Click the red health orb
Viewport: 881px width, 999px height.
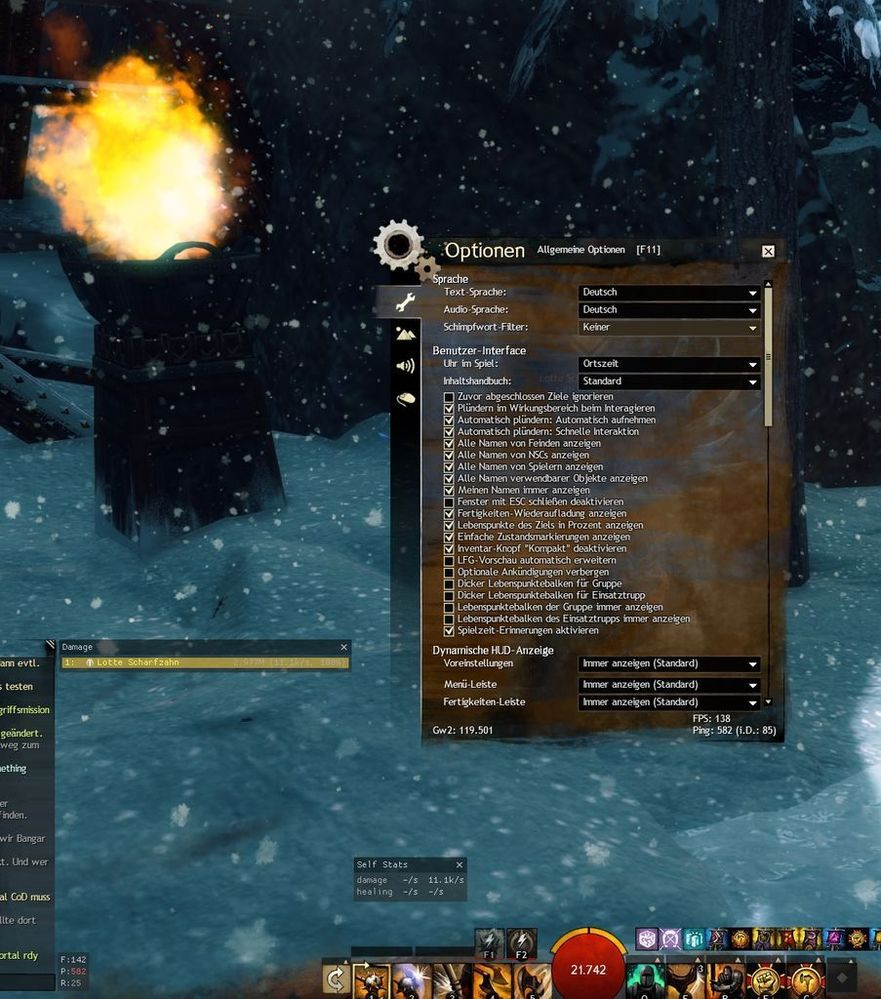point(588,968)
